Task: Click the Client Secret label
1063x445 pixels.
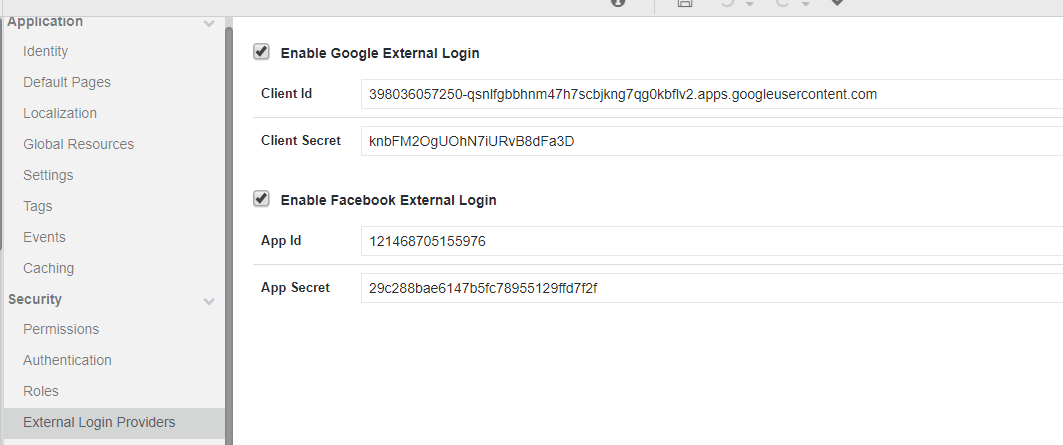Action: point(300,140)
